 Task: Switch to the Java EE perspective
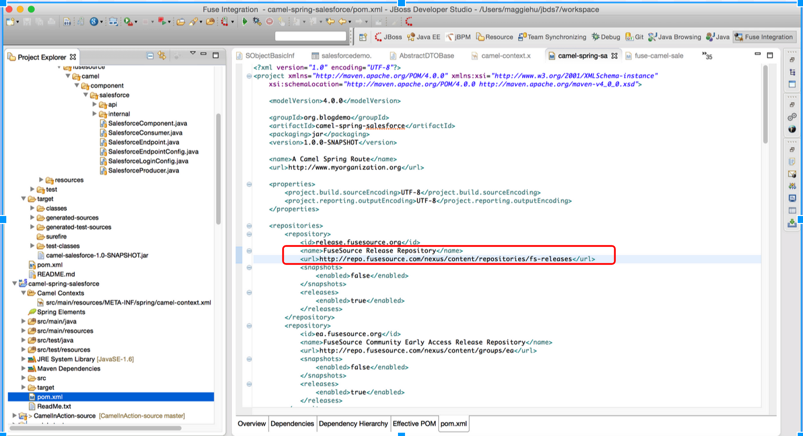click(x=424, y=37)
